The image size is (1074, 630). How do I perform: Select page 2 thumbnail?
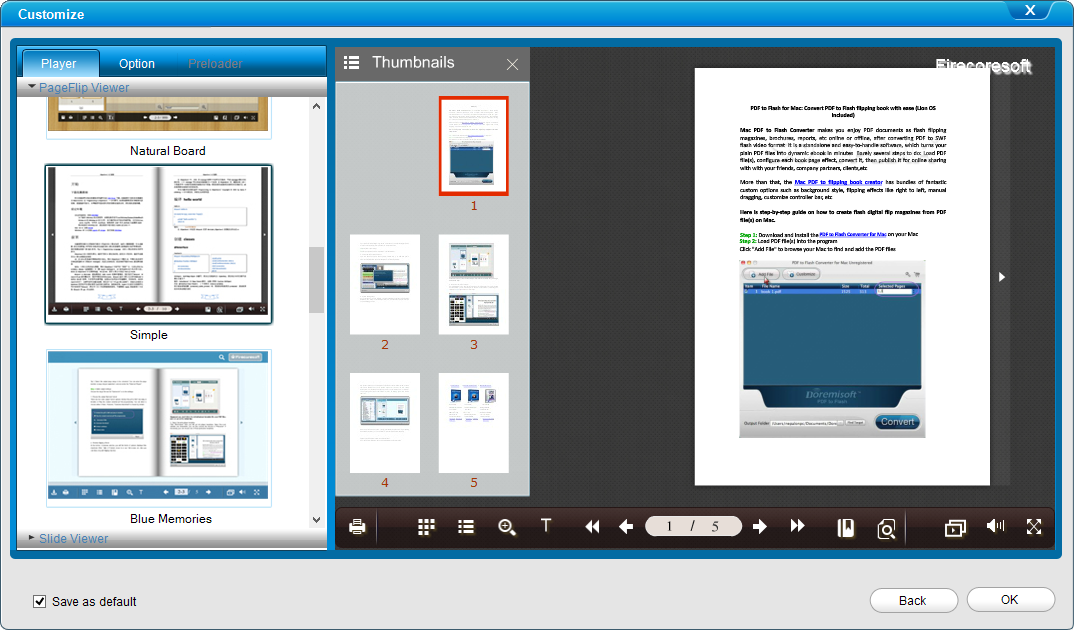385,284
